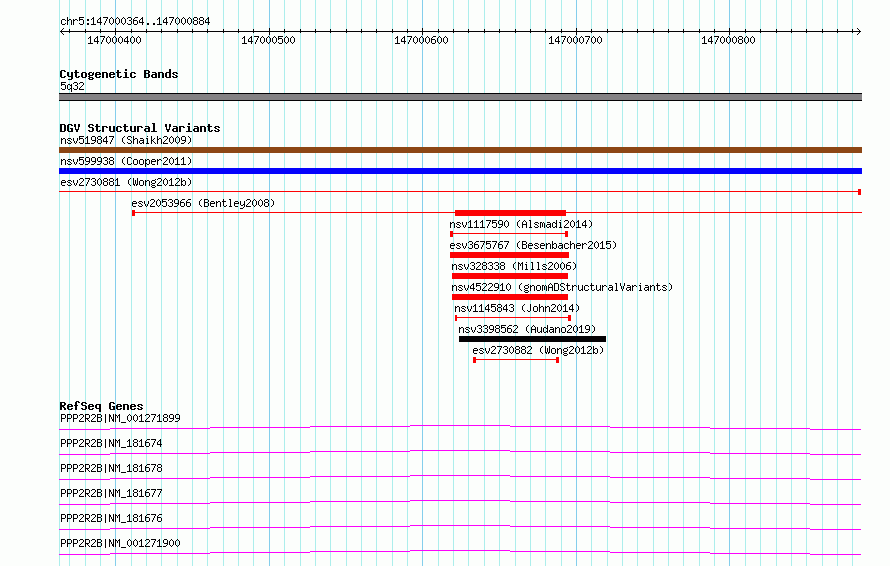Open variant nsv519847 (Shaikh2009) label
The width and height of the screenshot is (890, 566).
point(126,140)
